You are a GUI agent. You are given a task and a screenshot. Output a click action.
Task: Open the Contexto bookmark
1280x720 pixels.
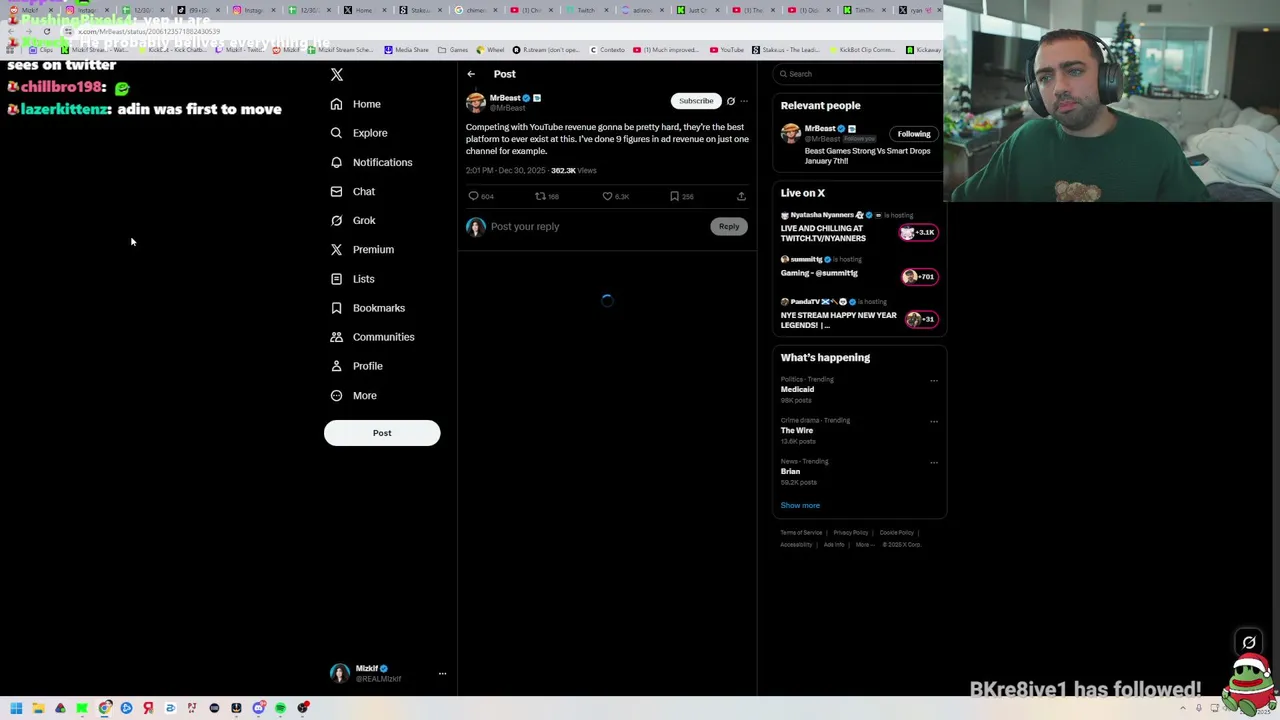[607, 50]
